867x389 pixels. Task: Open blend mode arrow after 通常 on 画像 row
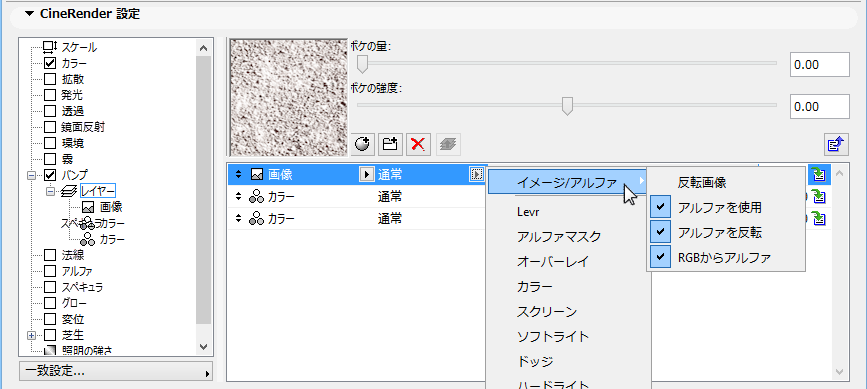click(476, 175)
